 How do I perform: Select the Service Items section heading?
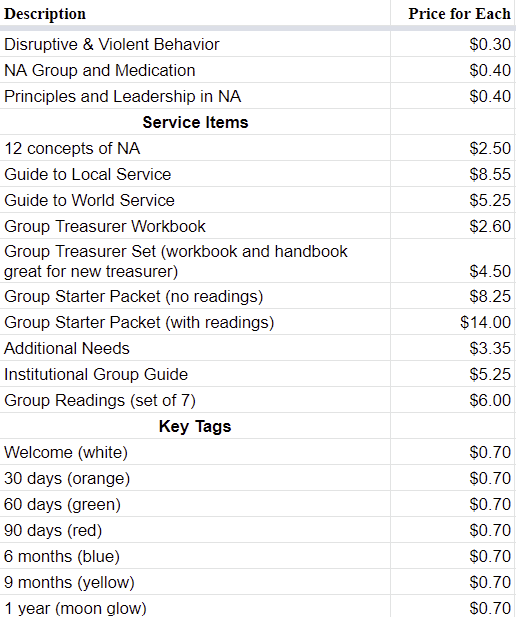point(195,122)
